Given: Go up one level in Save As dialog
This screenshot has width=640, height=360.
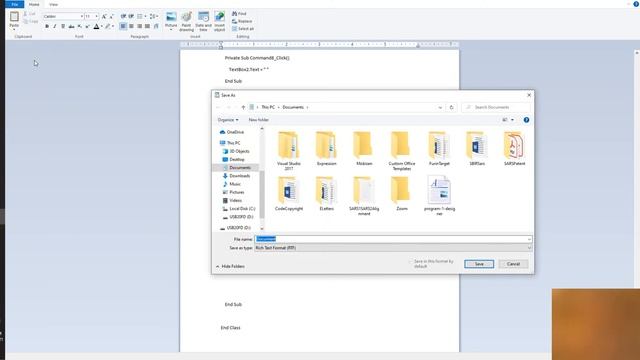Looking at the screenshot, I should pyautogui.click(x=243, y=107).
